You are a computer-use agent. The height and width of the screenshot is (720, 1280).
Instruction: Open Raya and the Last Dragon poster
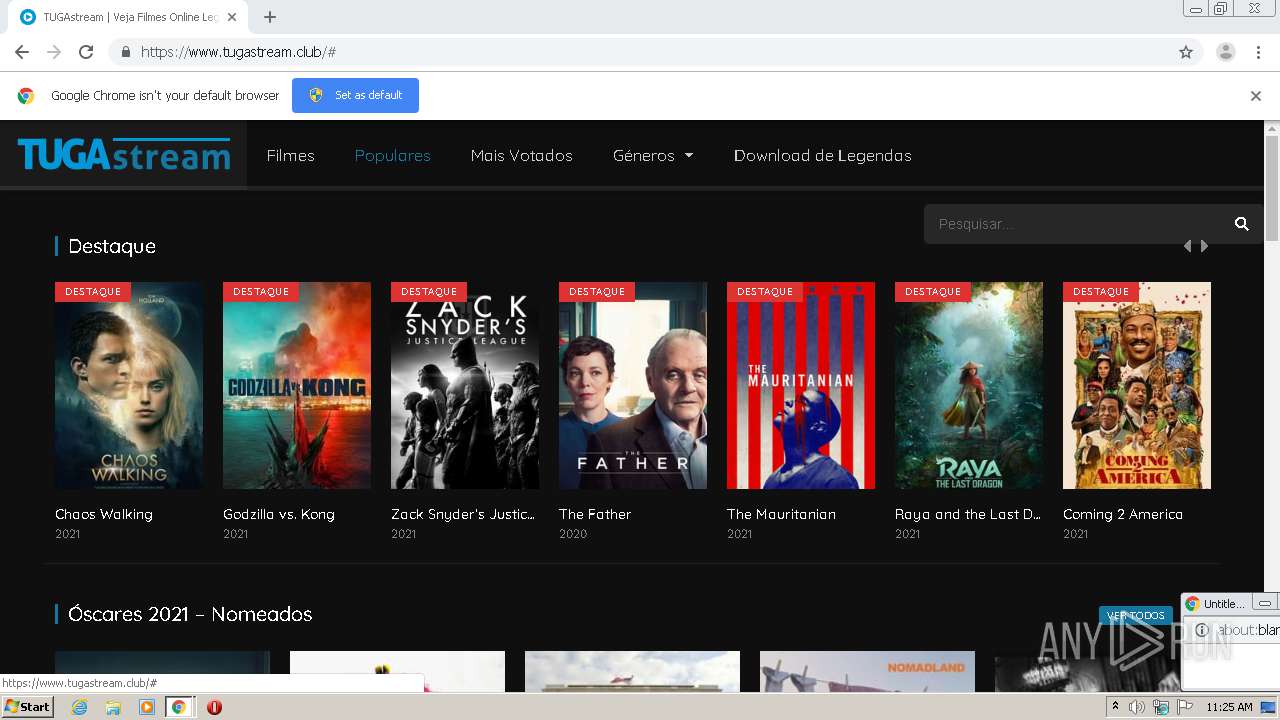tap(969, 385)
